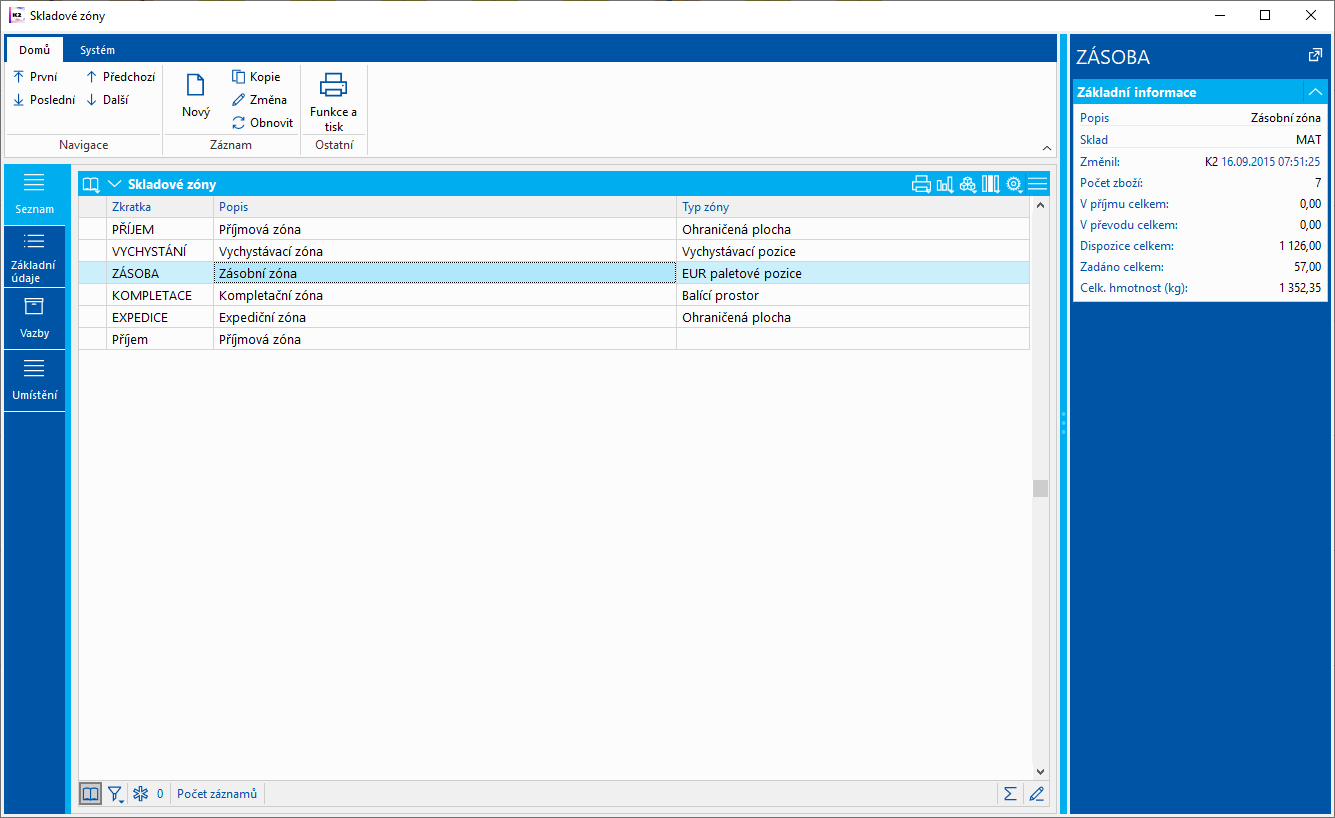The image size is (1335, 818).
Task: Click the pencil edit icon in status bar
Action: click(x=1036, y=794)
